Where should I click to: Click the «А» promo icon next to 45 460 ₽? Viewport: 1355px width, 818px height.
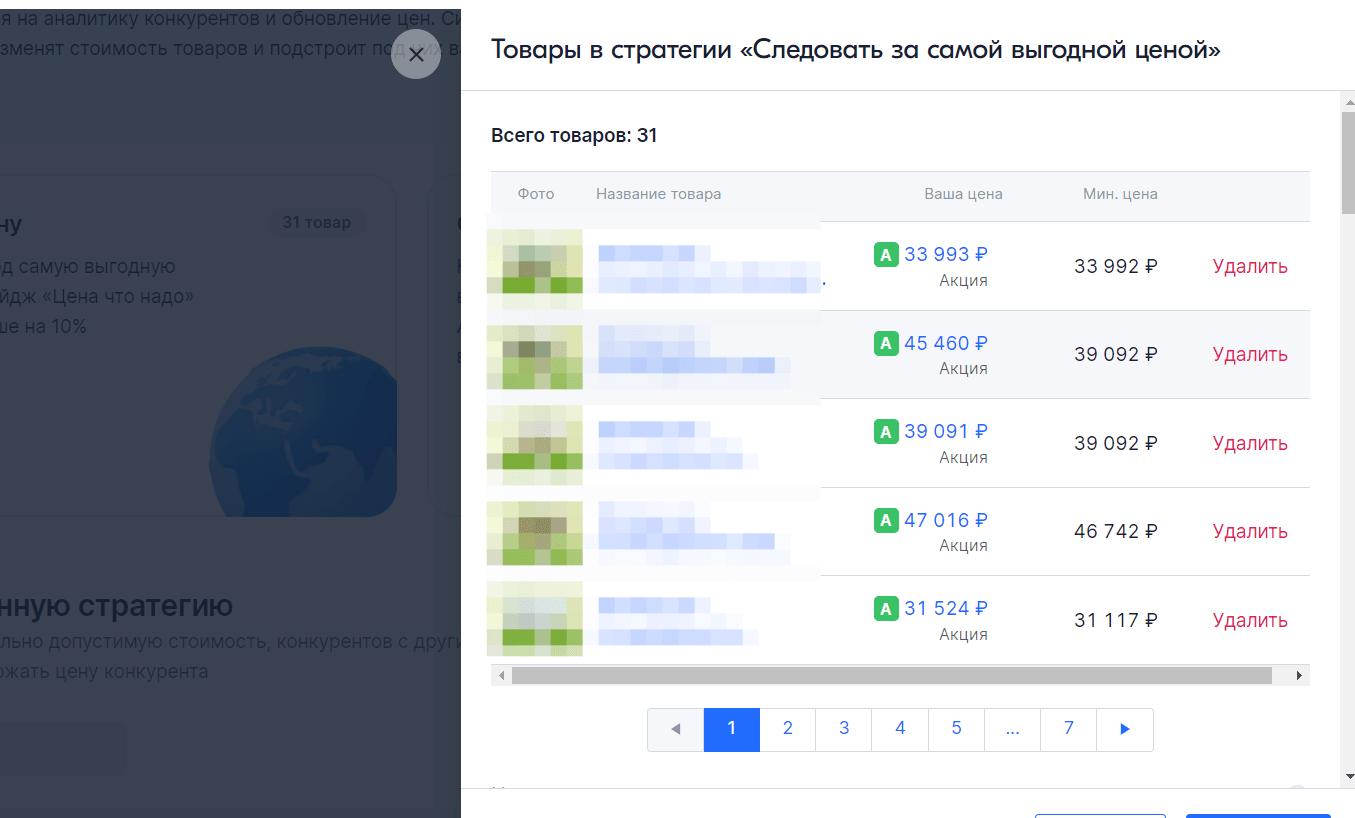click(x=886, y=343)
